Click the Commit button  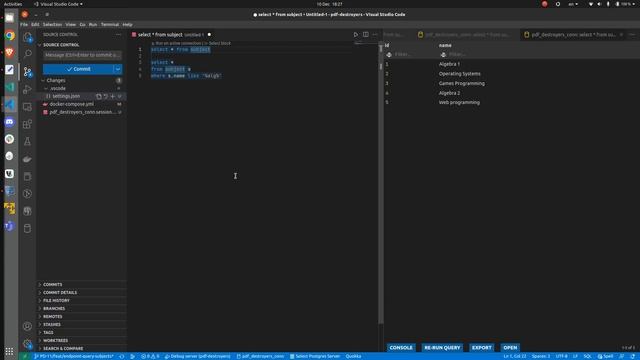(78, 69)
